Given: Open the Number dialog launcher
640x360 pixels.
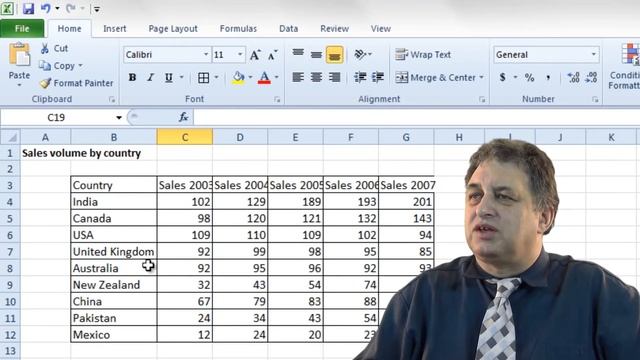Looking at the screenshot, I should click(595, 100).
